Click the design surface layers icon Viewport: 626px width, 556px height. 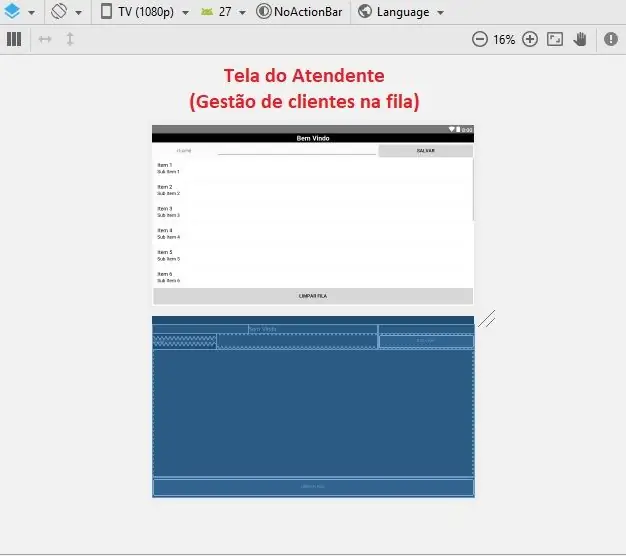click(x=12, y=11)
